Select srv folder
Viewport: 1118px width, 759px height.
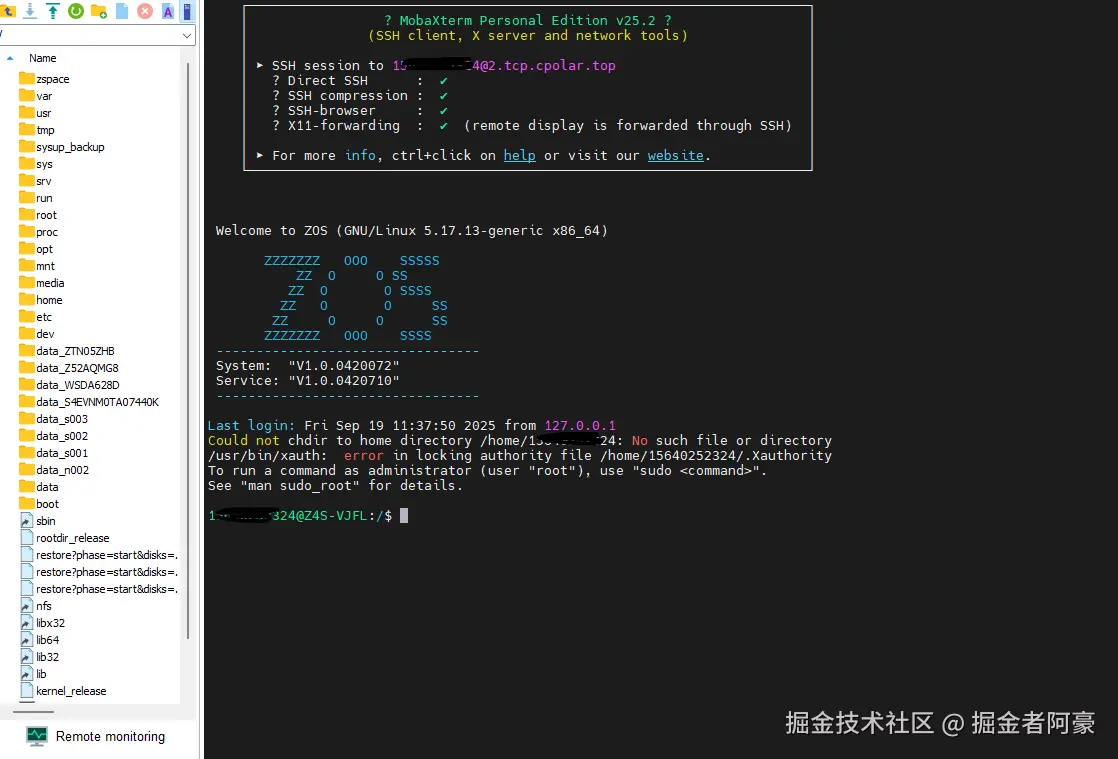coord(36,181)
